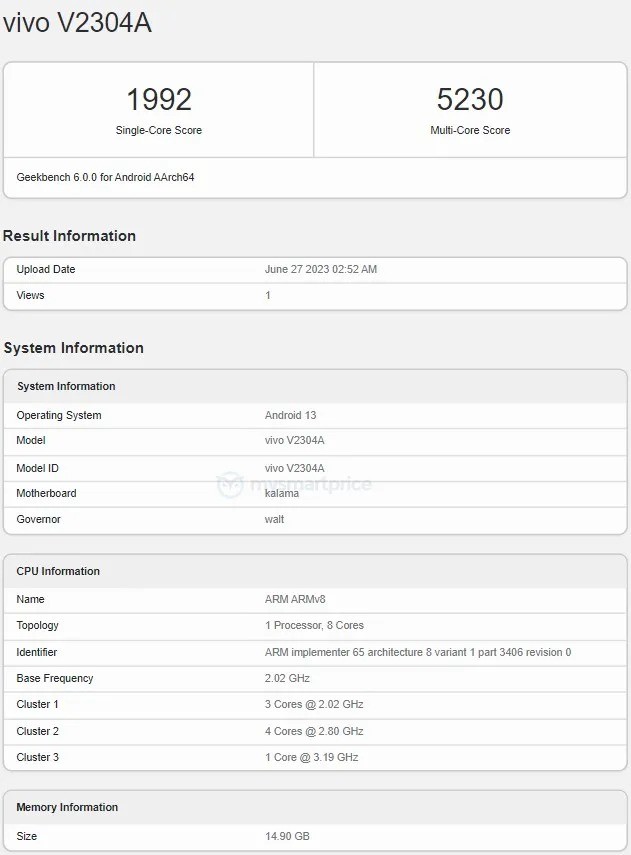
Task: Select the 1992 single-core score number
Action: 159,99
